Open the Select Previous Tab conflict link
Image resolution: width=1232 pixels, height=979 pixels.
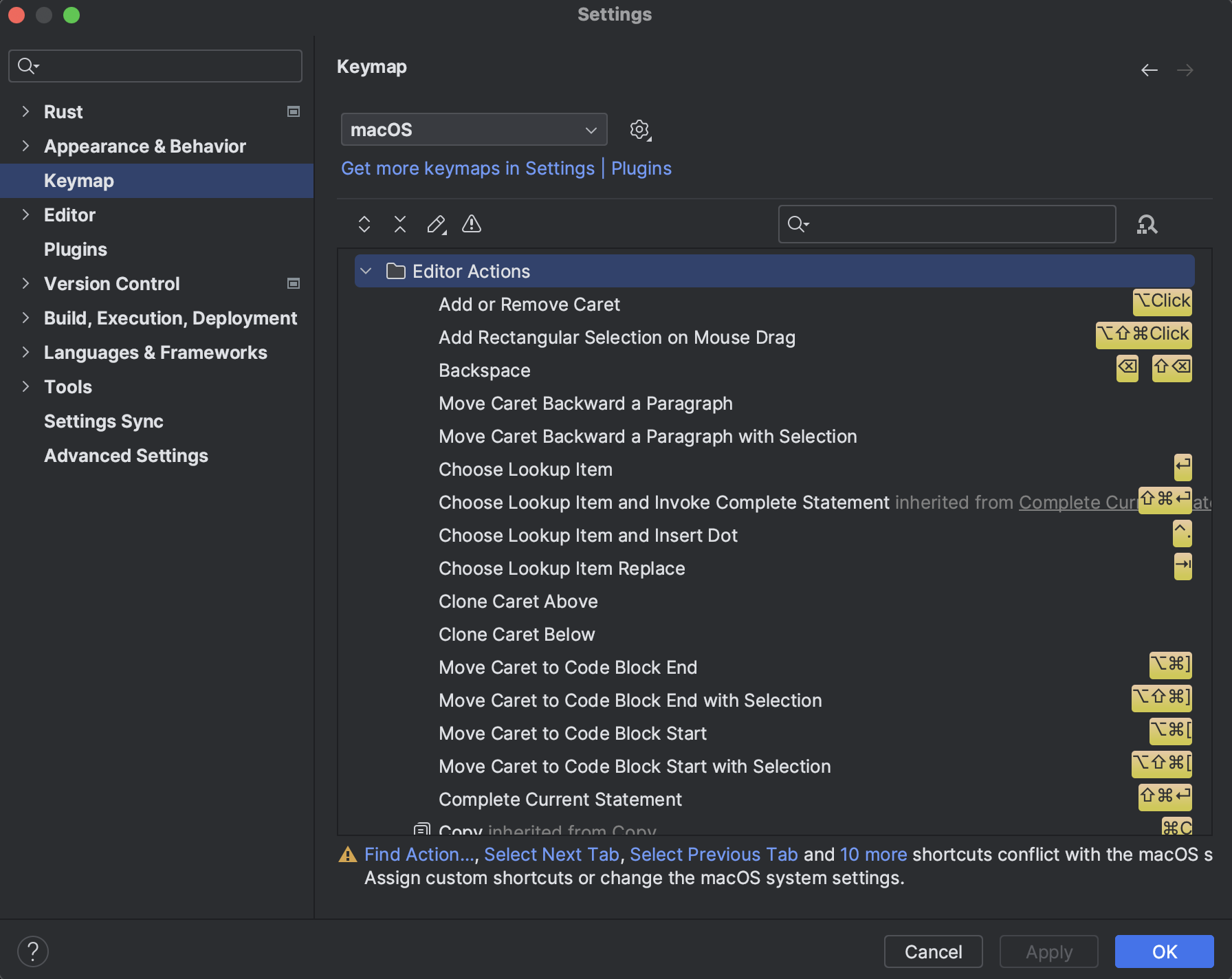714,854
